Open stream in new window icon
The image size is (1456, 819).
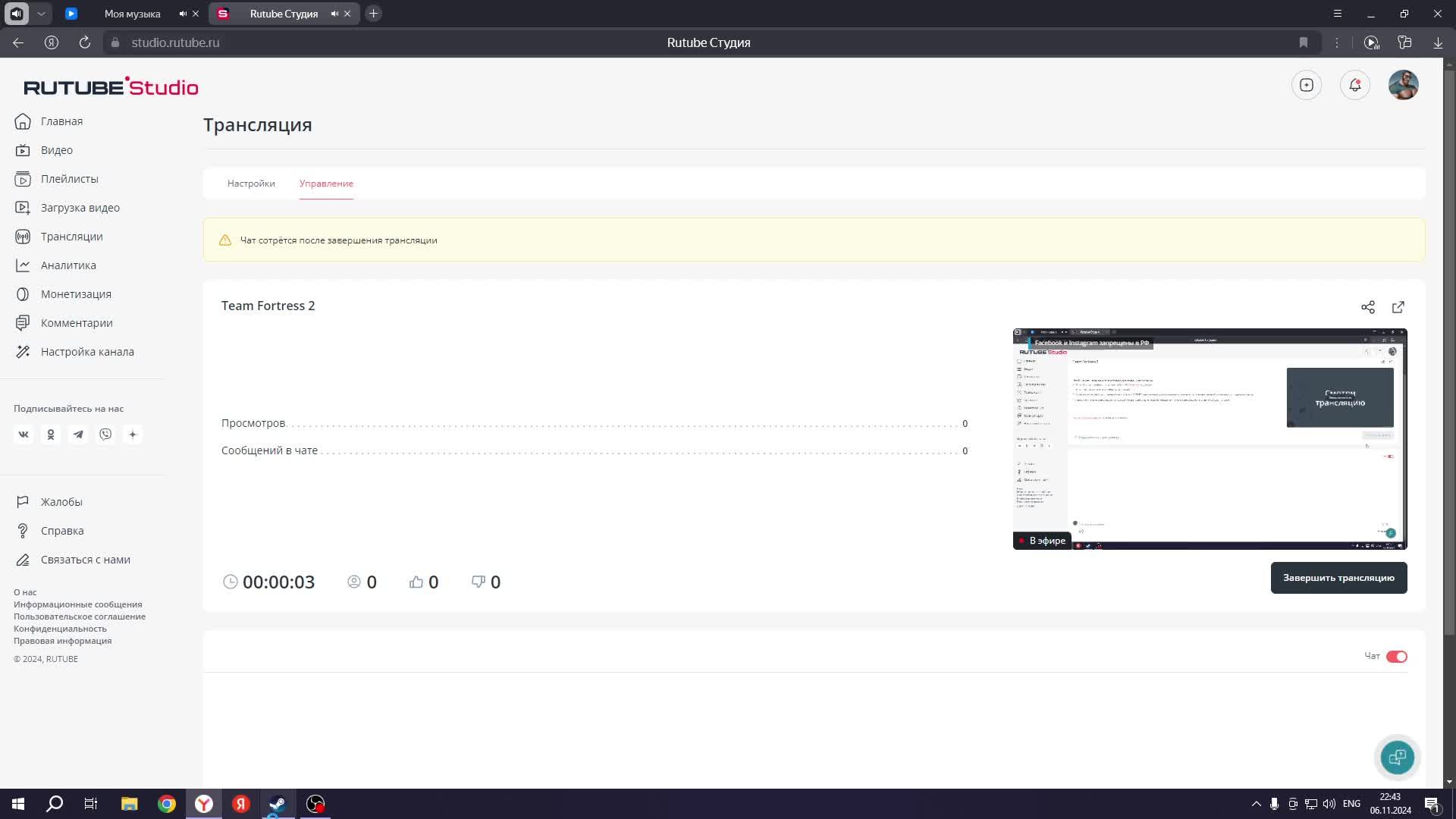1398,307
